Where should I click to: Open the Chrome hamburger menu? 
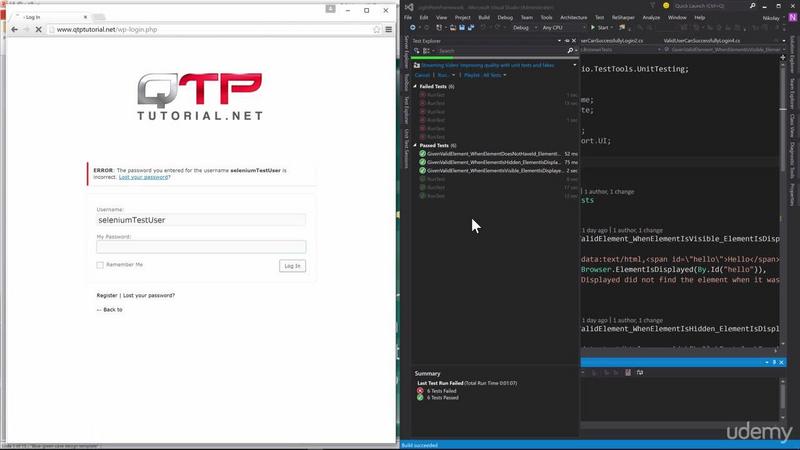click(x=389, y=30)
